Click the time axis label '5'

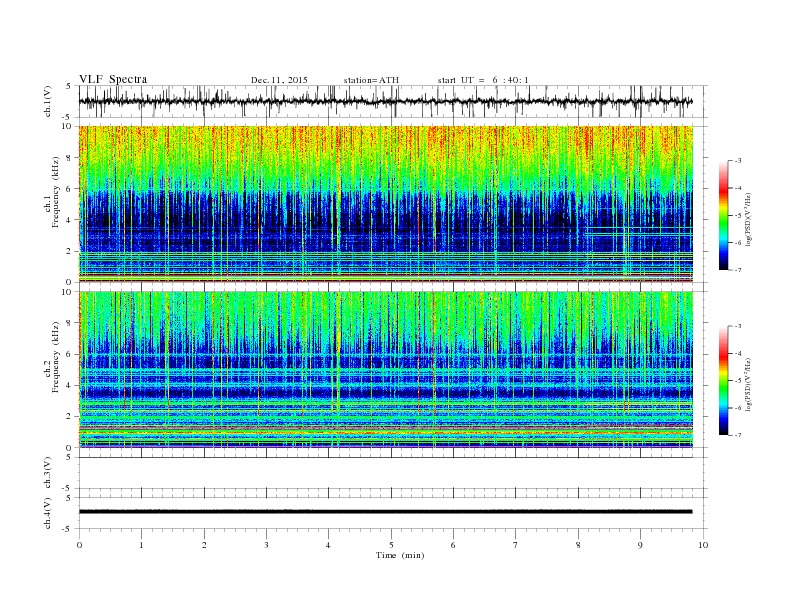pos(391,545)
